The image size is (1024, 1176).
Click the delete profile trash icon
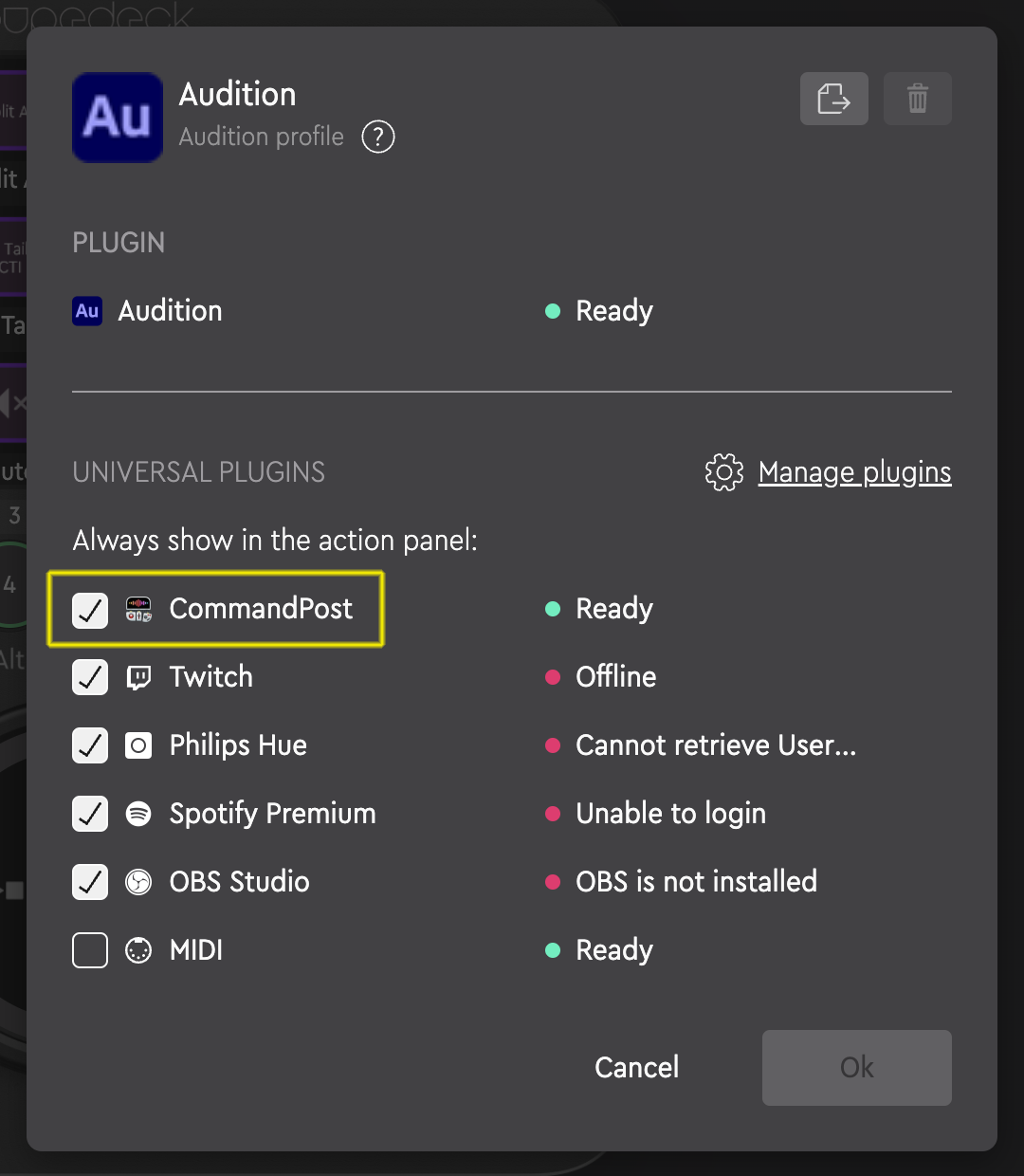917,98
